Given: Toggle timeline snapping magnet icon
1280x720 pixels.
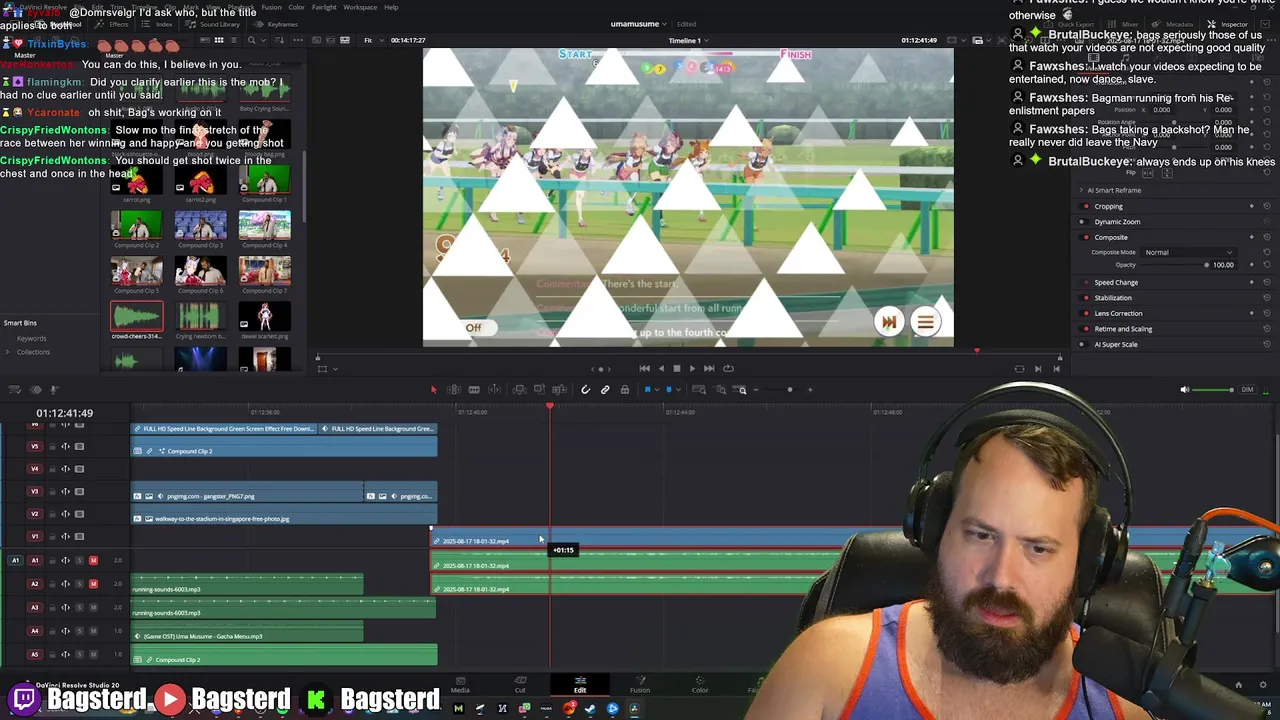Looking at the screenshot, I should (585, 390).
